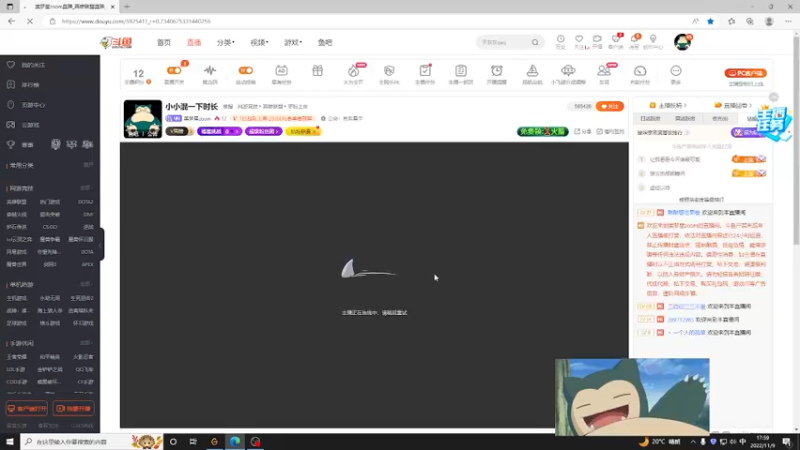Open the flame icon with new badge
The width and height of the screenshot is (800, 450).
tap(354, 70)
